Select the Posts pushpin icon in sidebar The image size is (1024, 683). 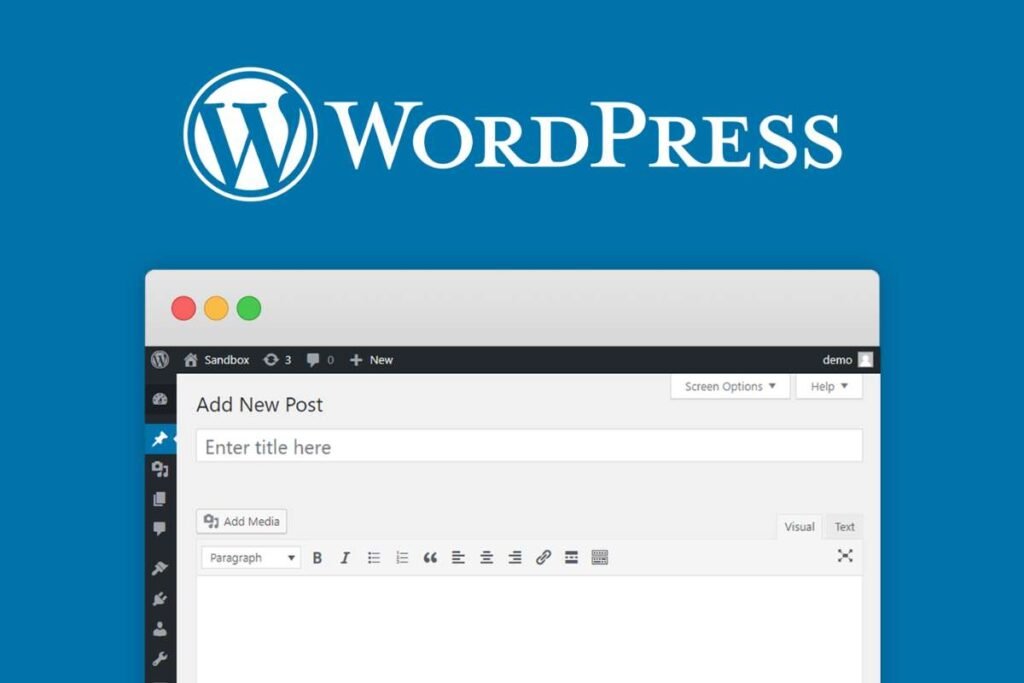click(160, 439)
